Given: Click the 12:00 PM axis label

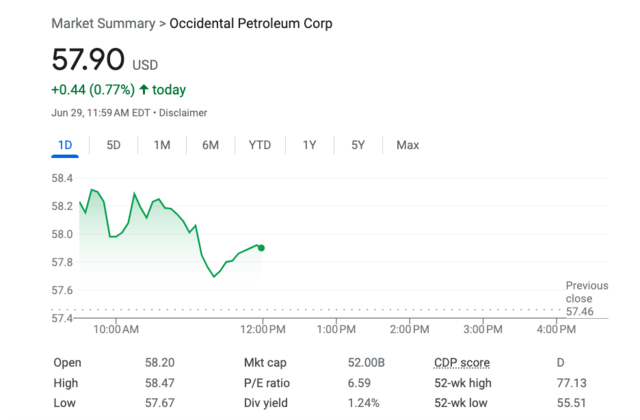Looking at the screenshot, I should click(262, 329).
